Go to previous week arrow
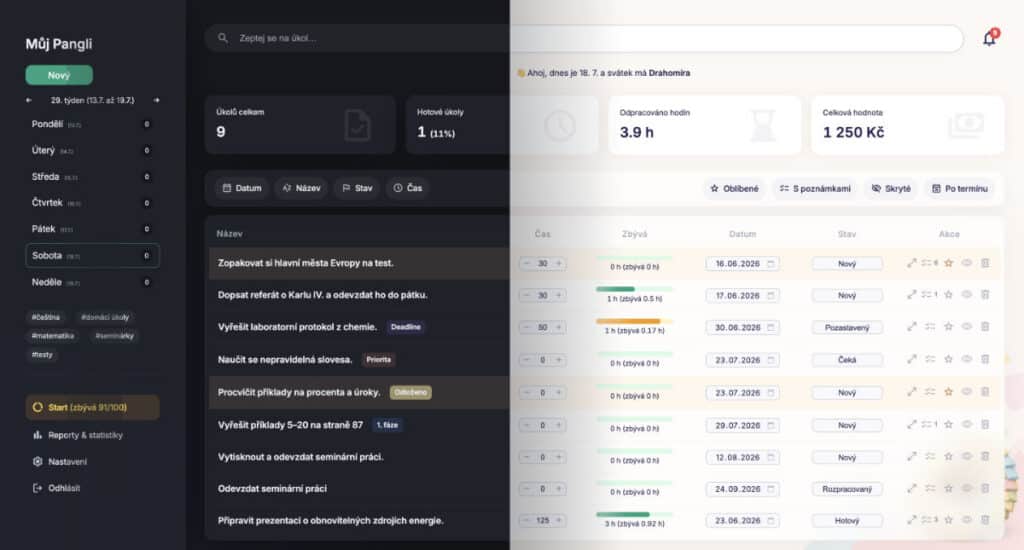Viewport: 1024px width, 550px height. [29, 100]
